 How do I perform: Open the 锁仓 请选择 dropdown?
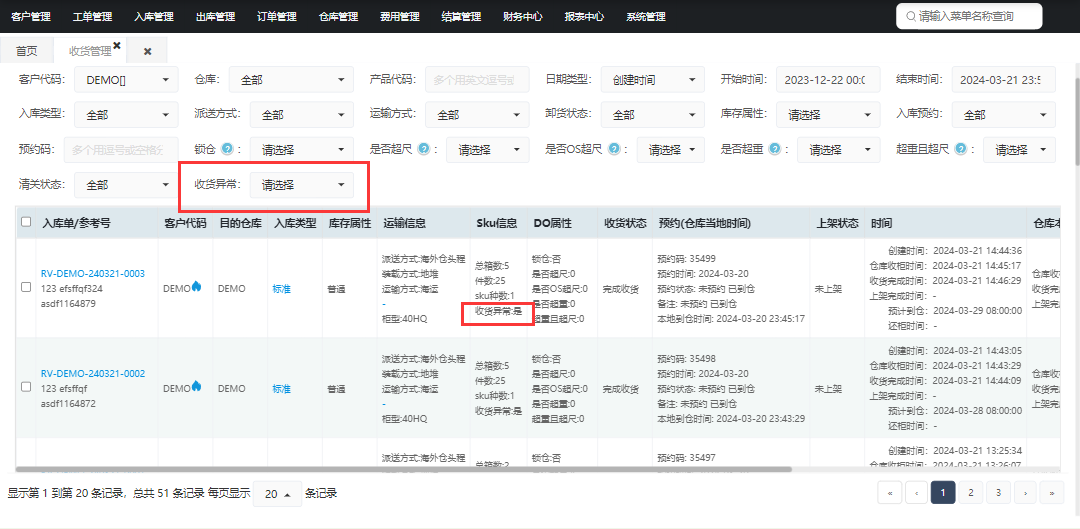pyautogui.click(x=302, y=149)
